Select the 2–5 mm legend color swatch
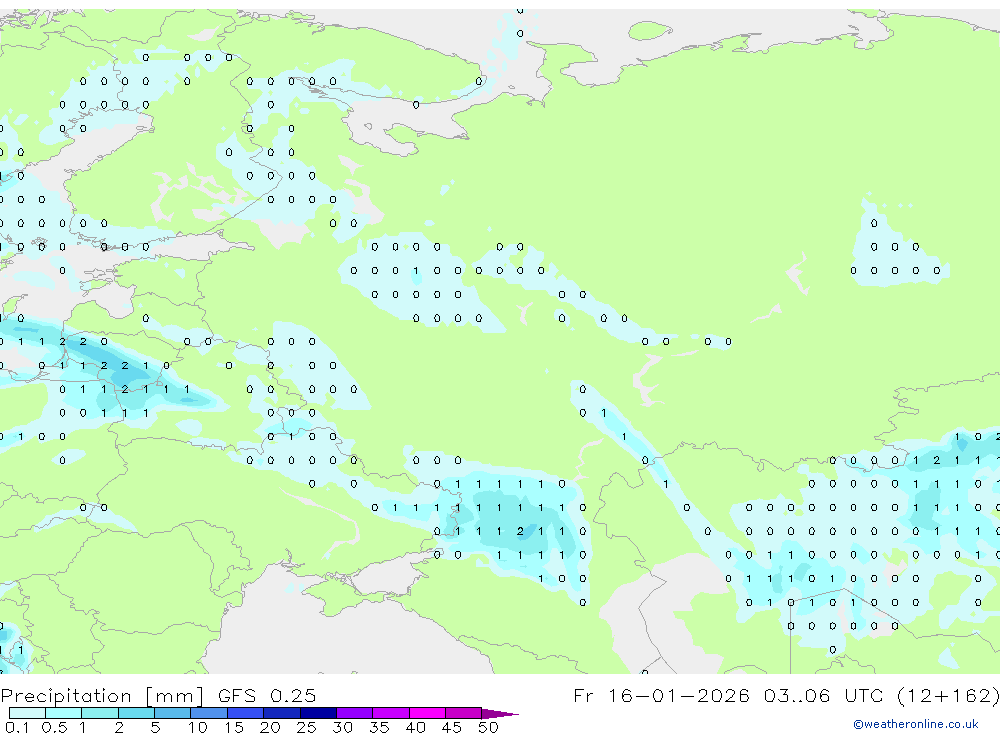 click(136, 713)
